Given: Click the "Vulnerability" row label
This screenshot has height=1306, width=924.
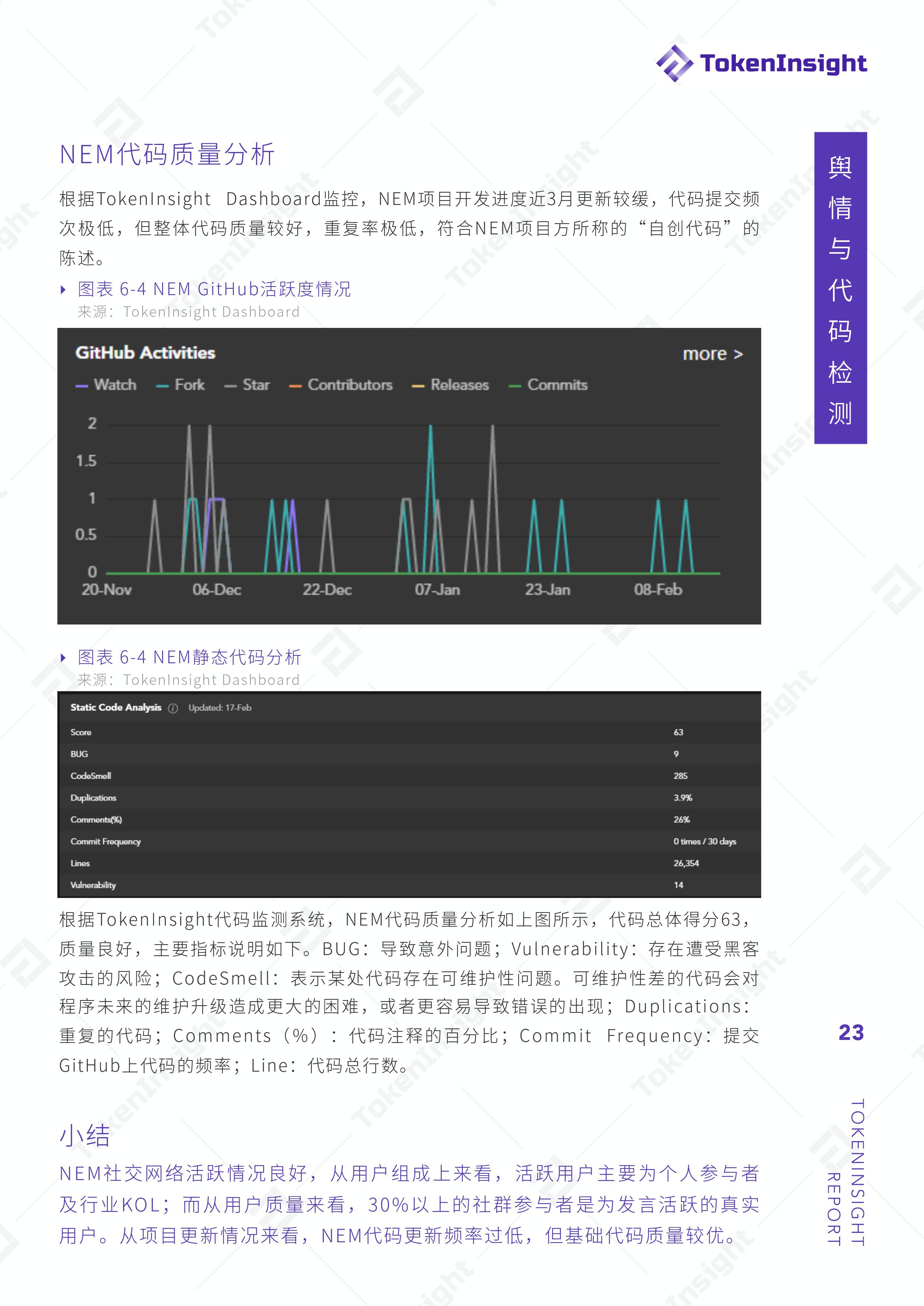Looking at the screenshot, I should 93,885.
